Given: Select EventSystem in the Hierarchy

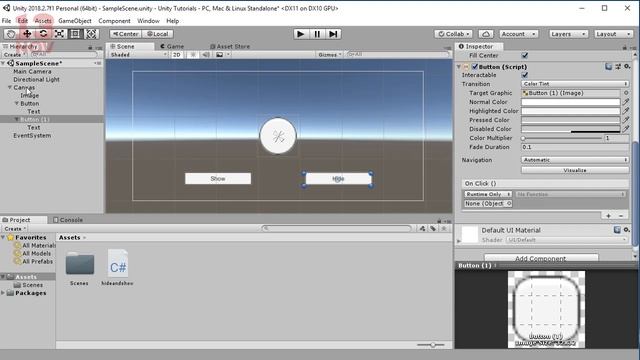Looking at the screenshot, I should pyautogui.click(x=32, y=135).
